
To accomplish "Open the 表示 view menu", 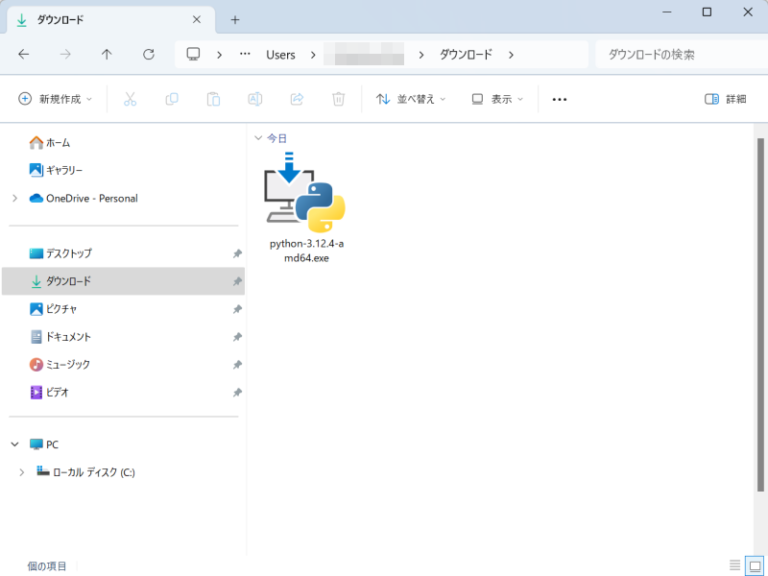I will [x=498, y=99].
